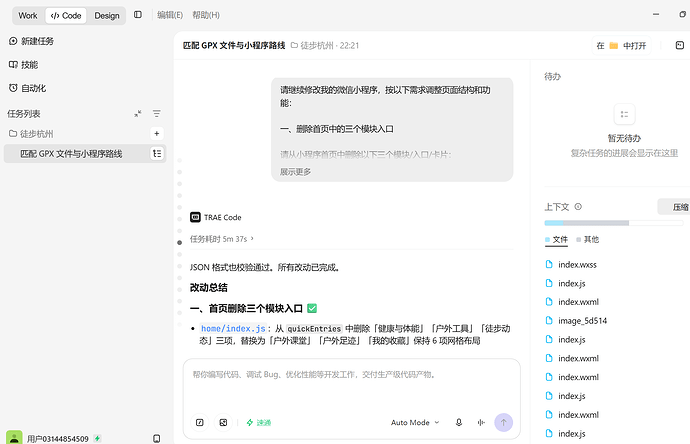Switch to the Design mode tab
Viewport: 690px width, 444px height.
(106, 16)
